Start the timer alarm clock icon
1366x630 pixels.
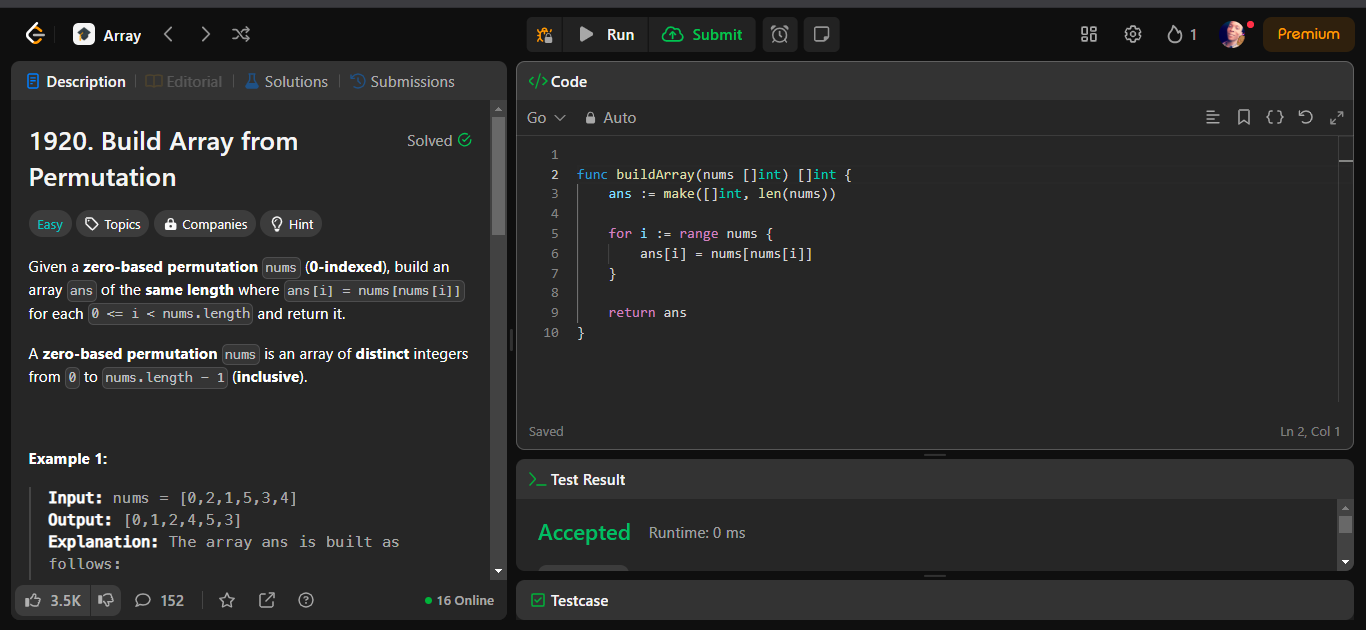pyautogui.click(x=780, y=34)
